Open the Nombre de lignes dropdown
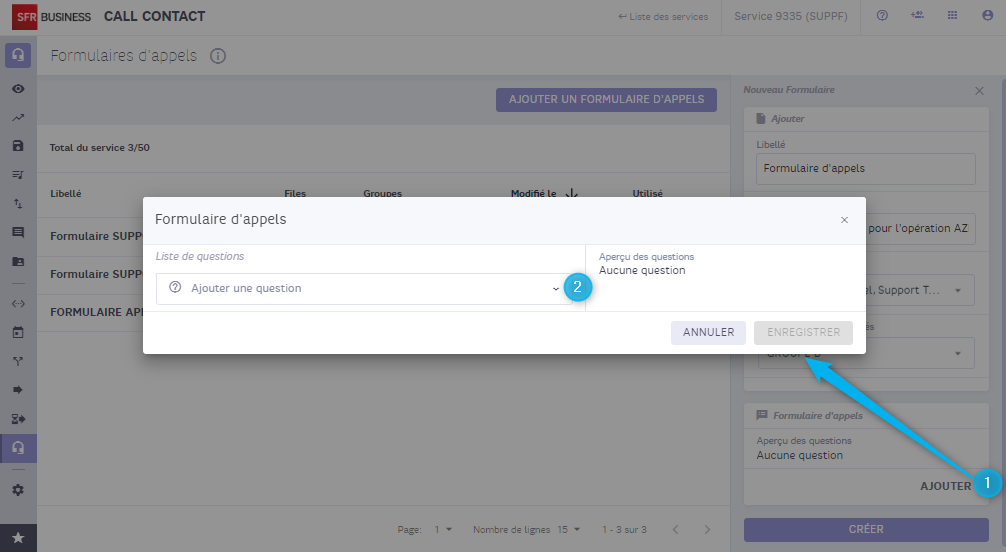 point(568,530)
